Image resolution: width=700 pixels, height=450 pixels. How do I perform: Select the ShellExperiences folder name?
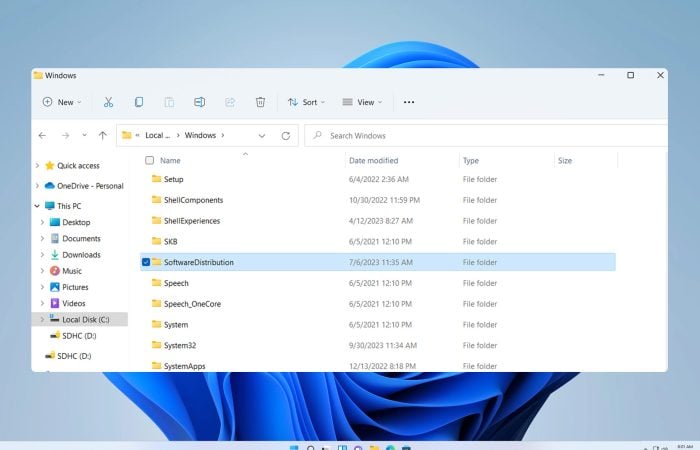(192, 221)
